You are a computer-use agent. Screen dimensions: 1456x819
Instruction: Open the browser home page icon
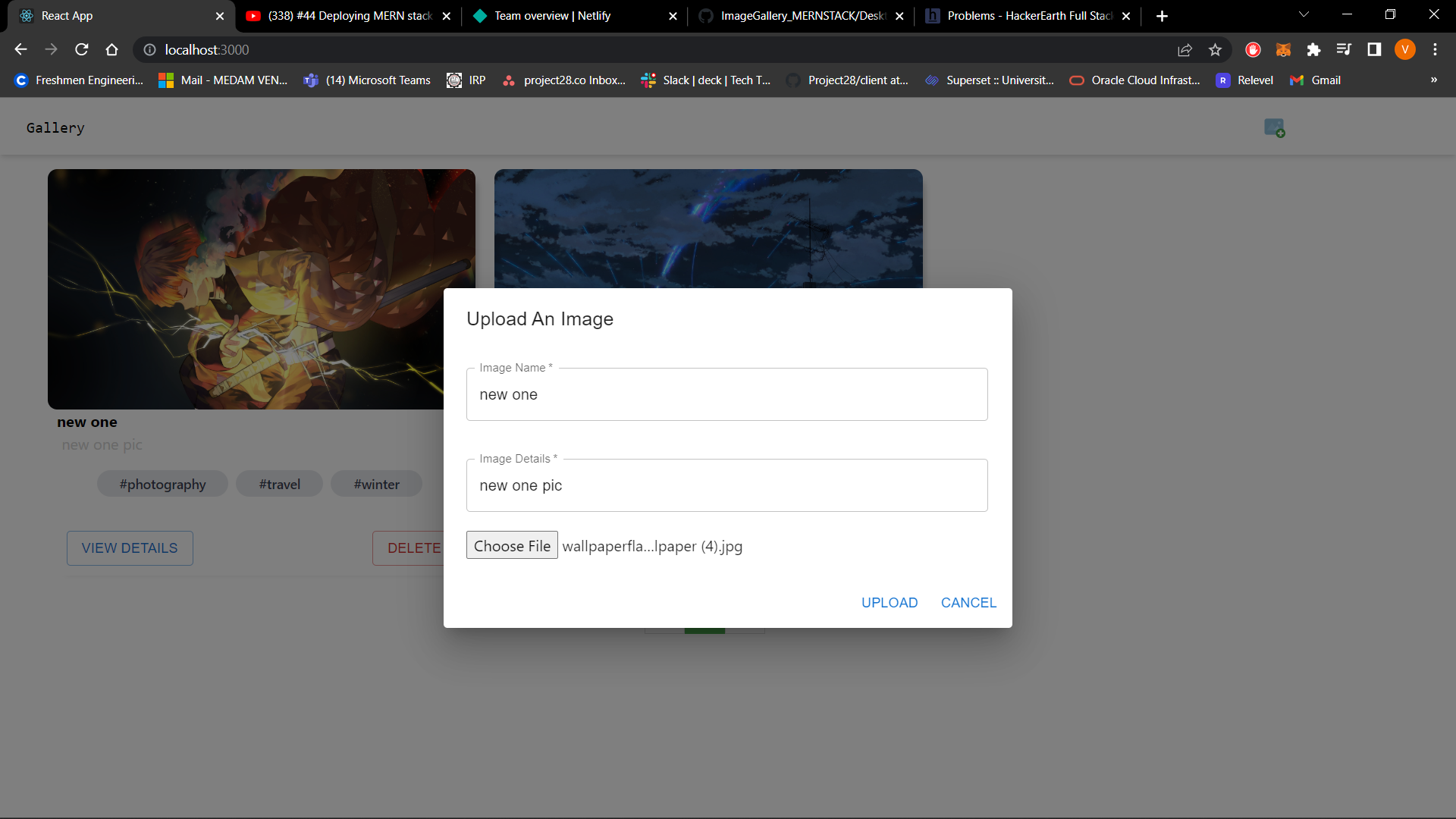point(111,49)
